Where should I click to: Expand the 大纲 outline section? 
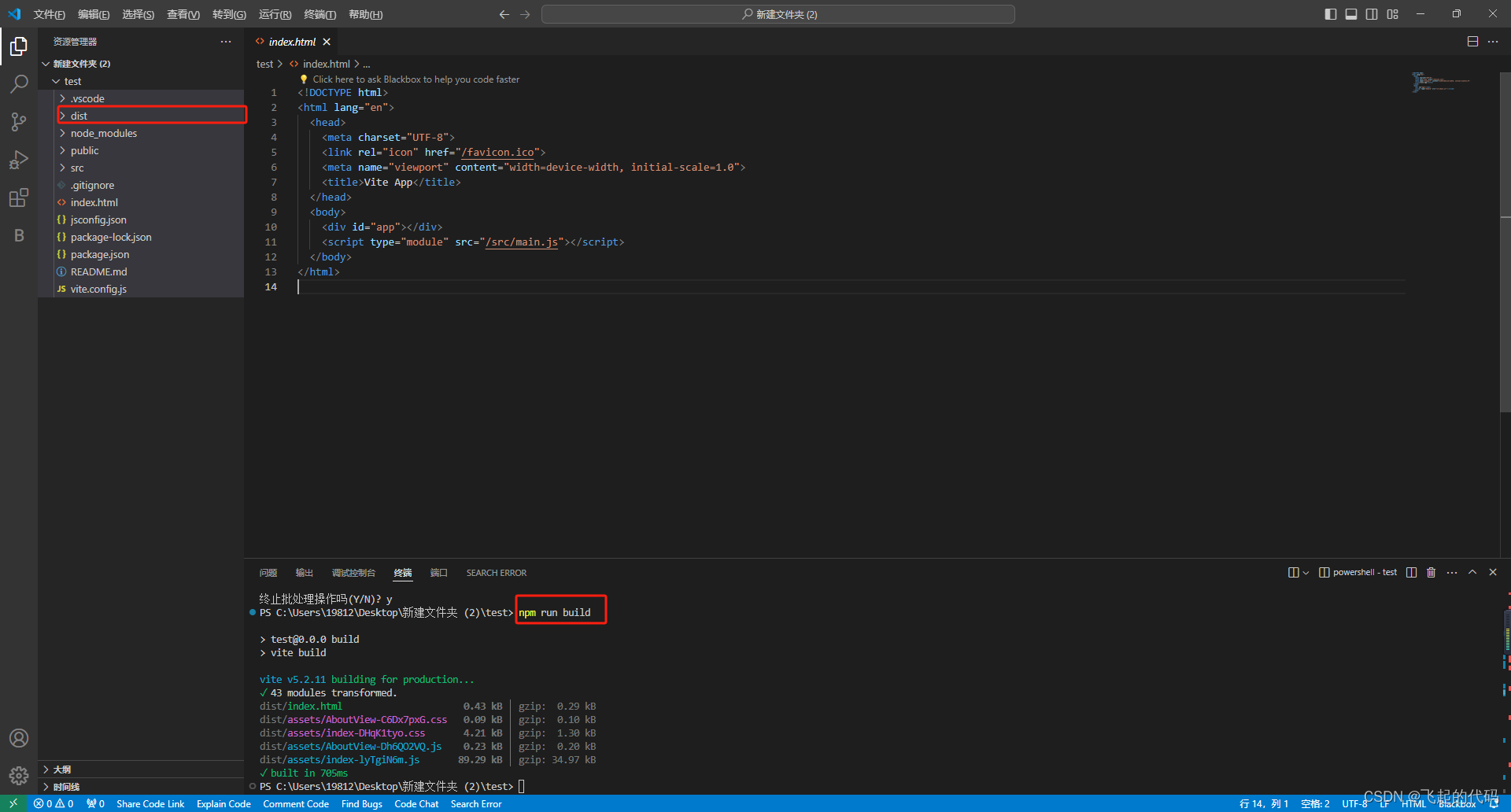142,770
